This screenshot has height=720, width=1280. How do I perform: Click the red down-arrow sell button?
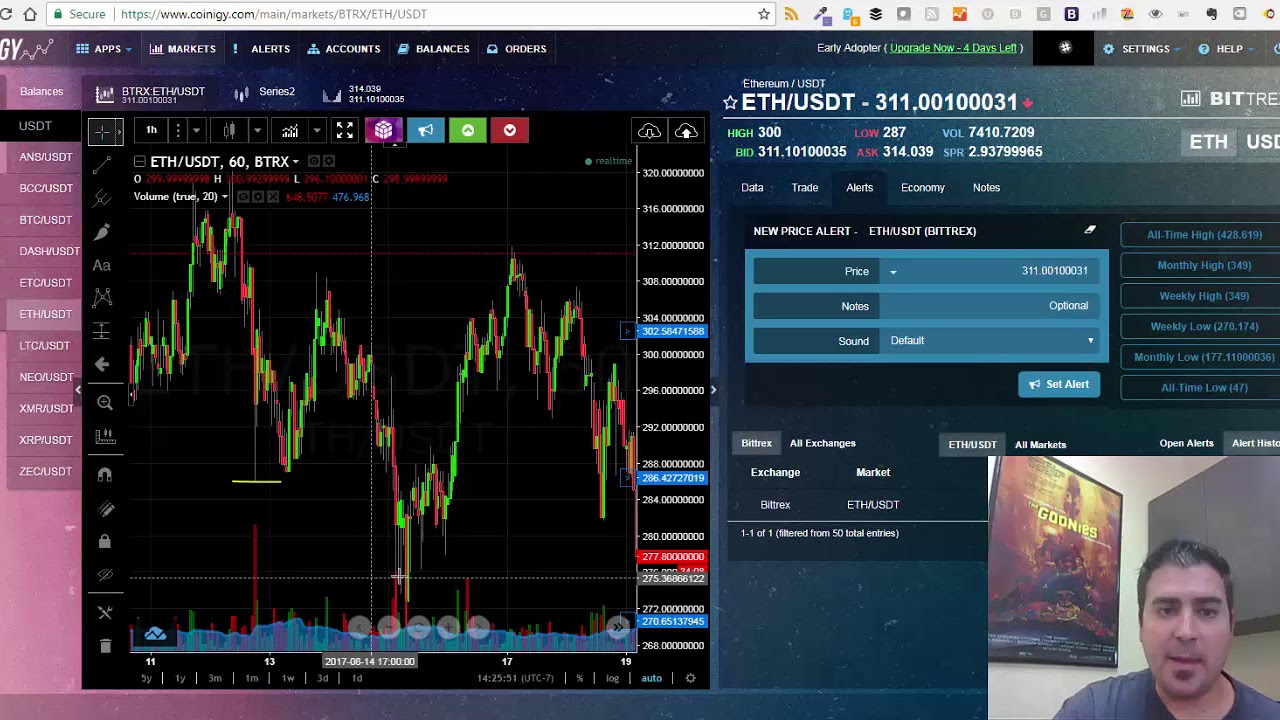pyautogui.click(x=509, y=130)
